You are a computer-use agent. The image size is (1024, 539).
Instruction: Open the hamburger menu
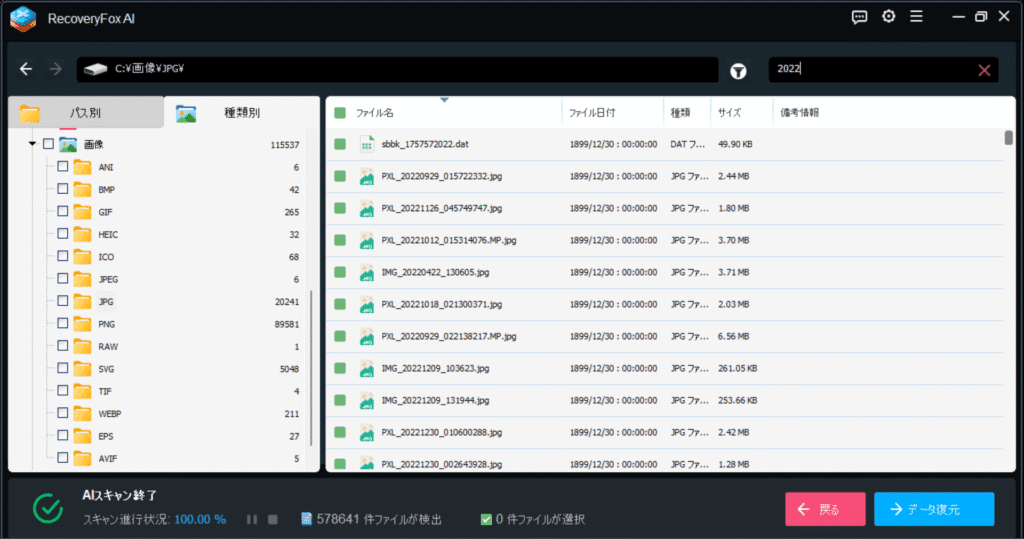[916, 16]
